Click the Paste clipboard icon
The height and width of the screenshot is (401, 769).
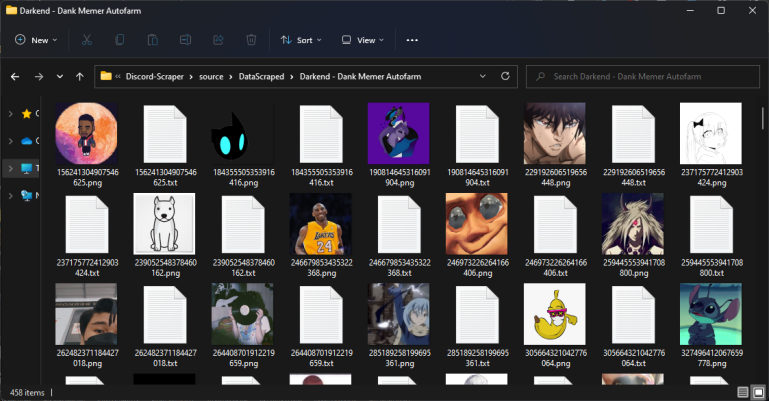[153, 40]
